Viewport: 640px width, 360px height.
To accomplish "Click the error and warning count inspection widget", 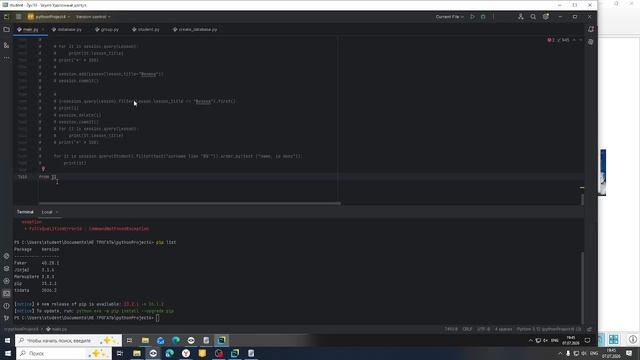I will [x=558, y=40].
